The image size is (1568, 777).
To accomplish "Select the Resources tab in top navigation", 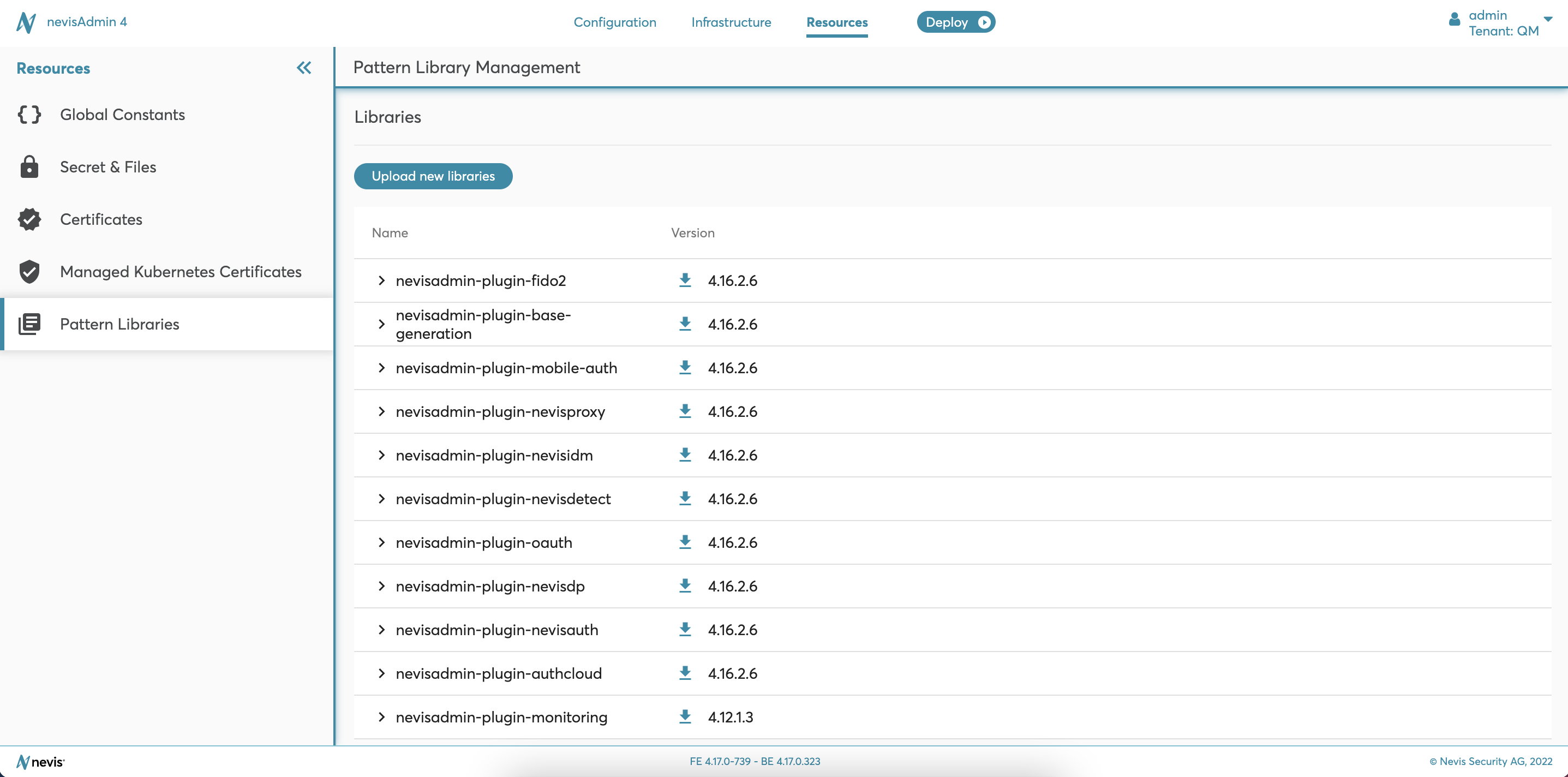I will click(x=838, y=21).
